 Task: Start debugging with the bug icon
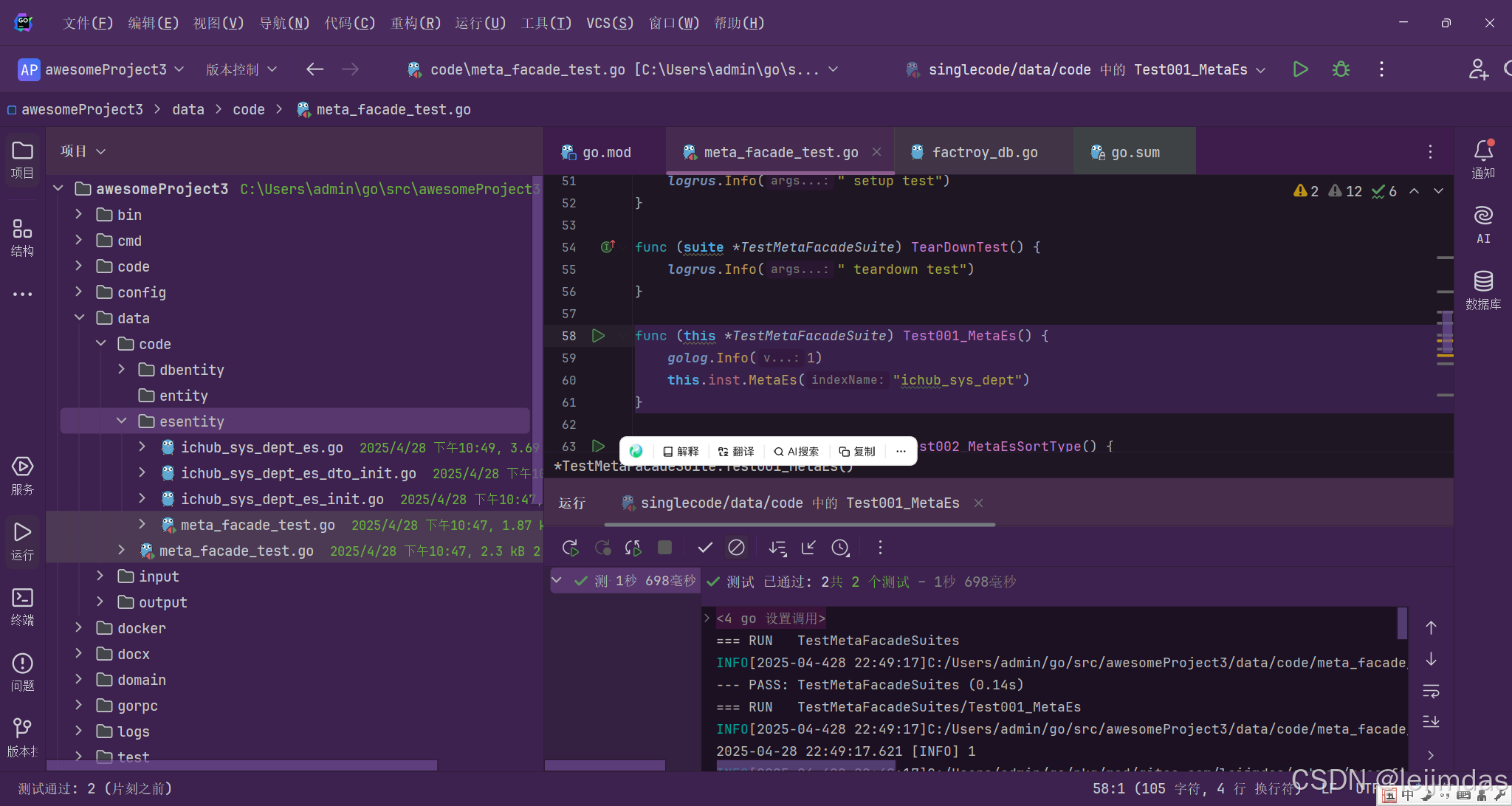1341,69
